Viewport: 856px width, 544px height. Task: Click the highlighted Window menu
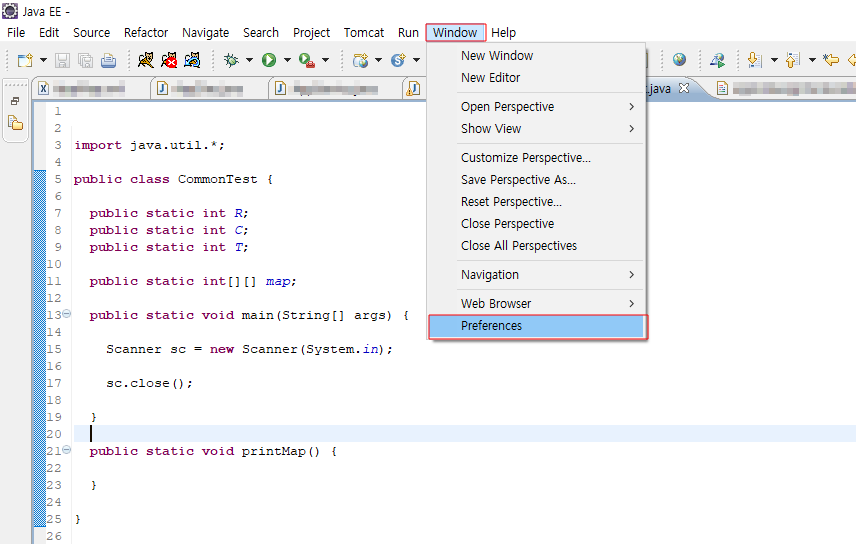[455, 33]
